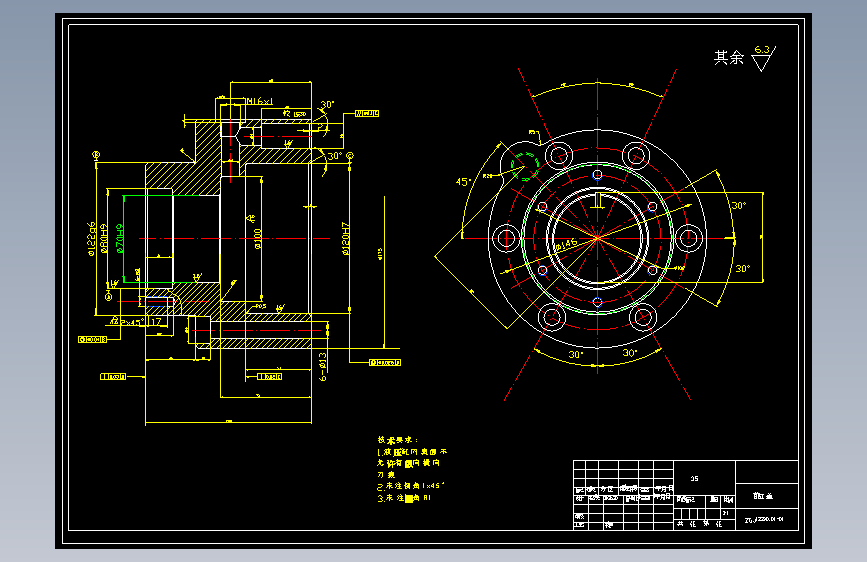867x562 pixels.
Task: Select the ø146 diameter dimension text
Action: coord(566,244)
